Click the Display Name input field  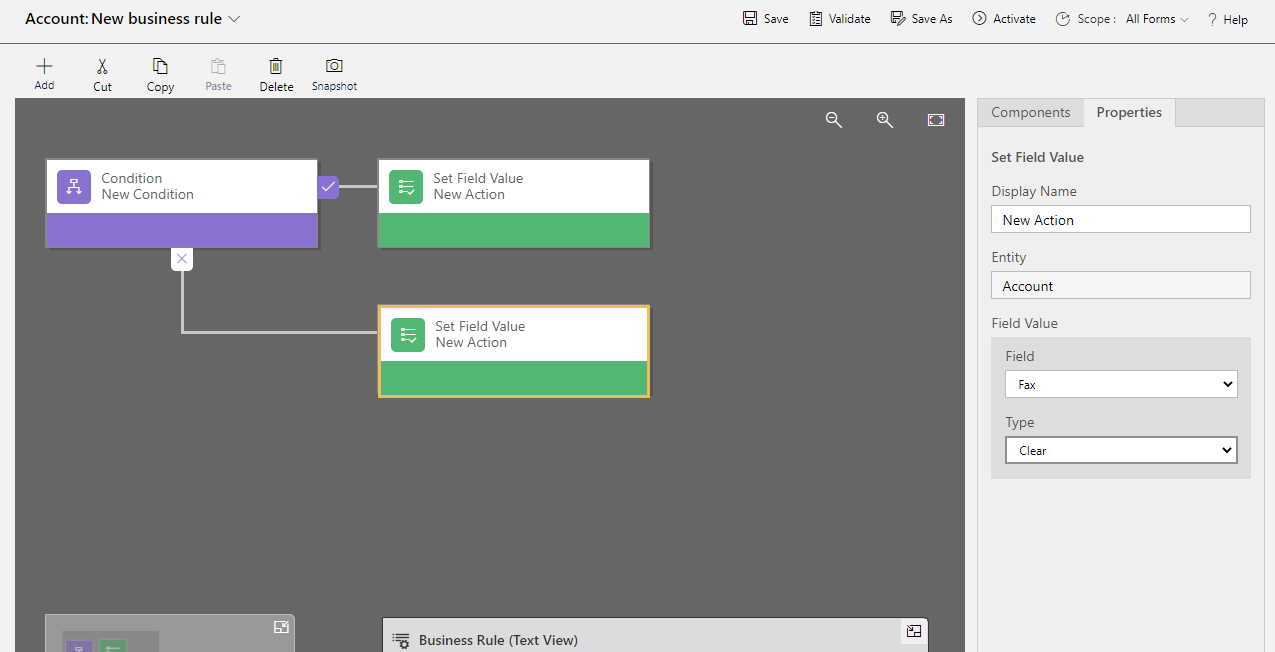coord(1120,219)
